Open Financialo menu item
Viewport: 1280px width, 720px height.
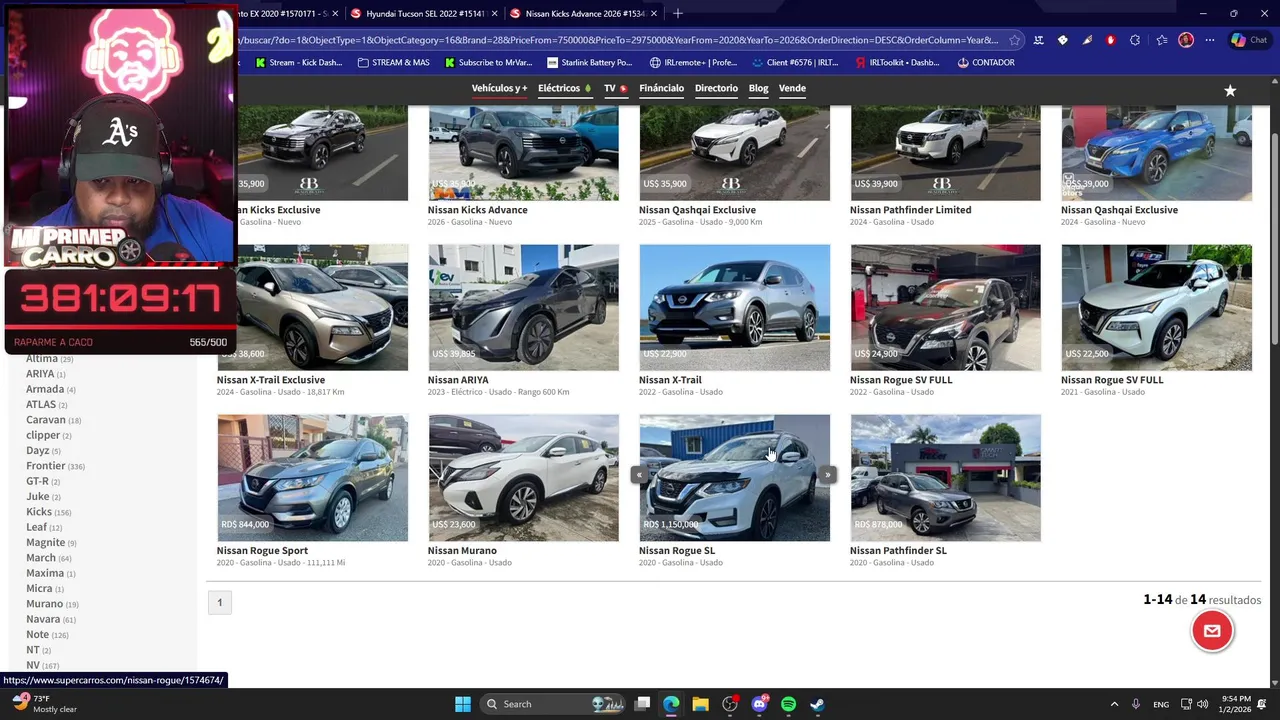click(661, 88)
